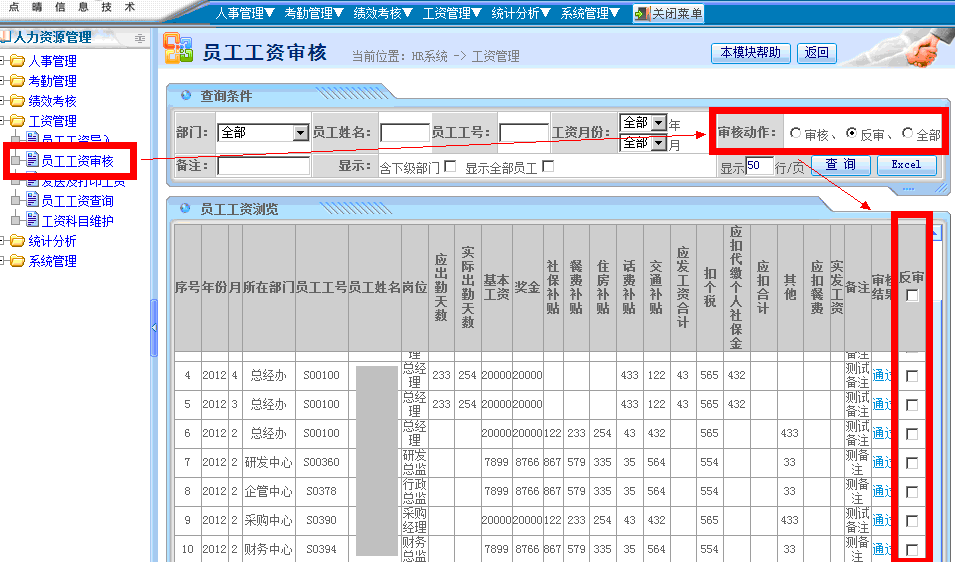
Task: Open the 部门 dropdown list
Action: point(300,133)
